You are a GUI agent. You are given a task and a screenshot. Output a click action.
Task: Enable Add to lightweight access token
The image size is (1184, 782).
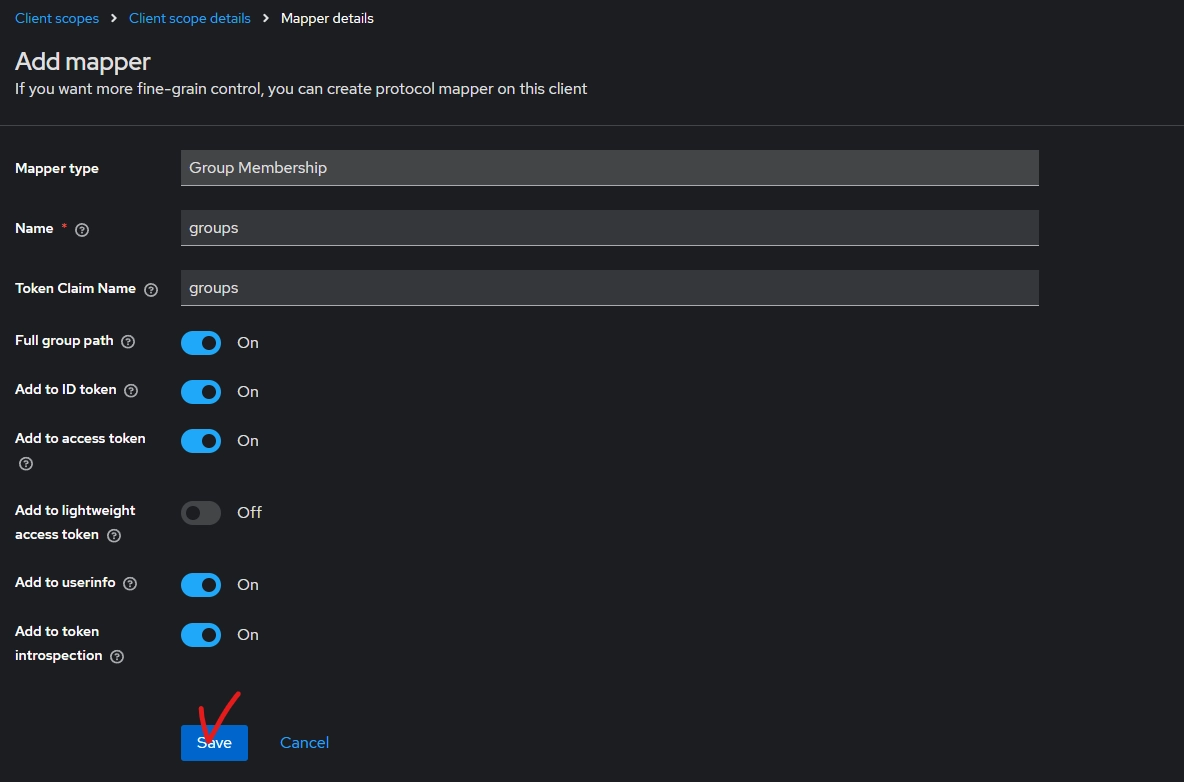pos(201,513)
